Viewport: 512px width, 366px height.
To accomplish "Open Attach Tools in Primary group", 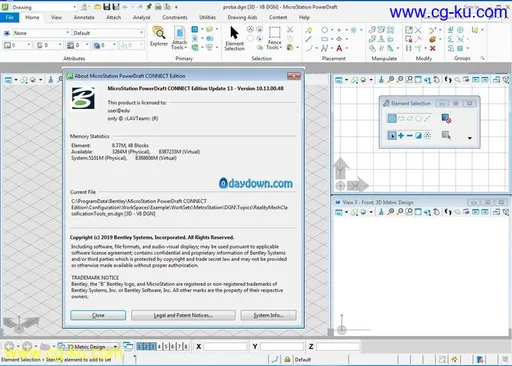I will coord(179,38).
